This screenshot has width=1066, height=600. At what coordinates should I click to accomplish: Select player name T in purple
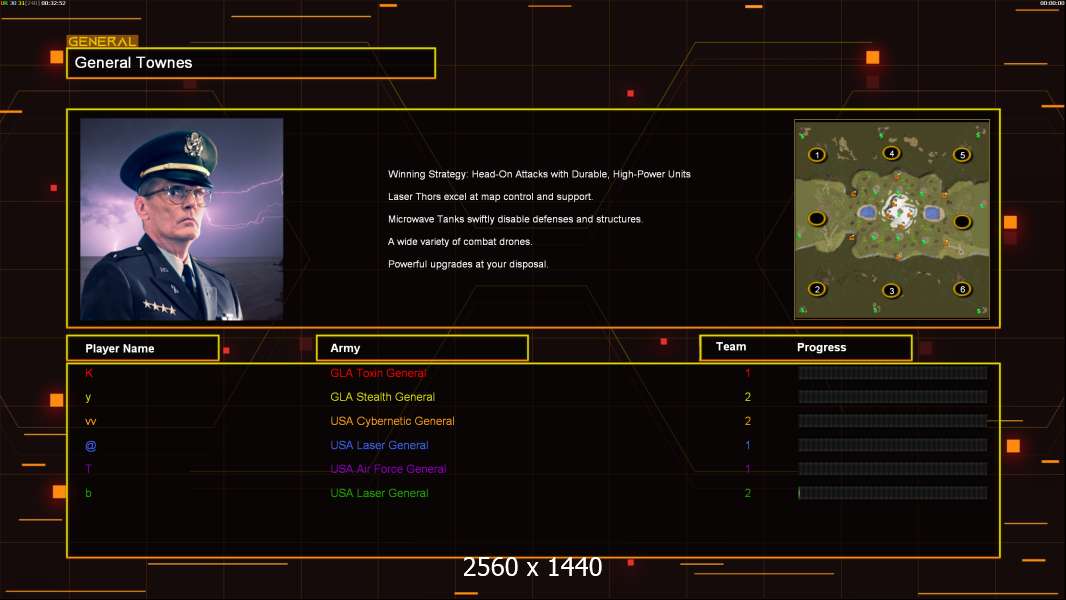pos(88,469)
